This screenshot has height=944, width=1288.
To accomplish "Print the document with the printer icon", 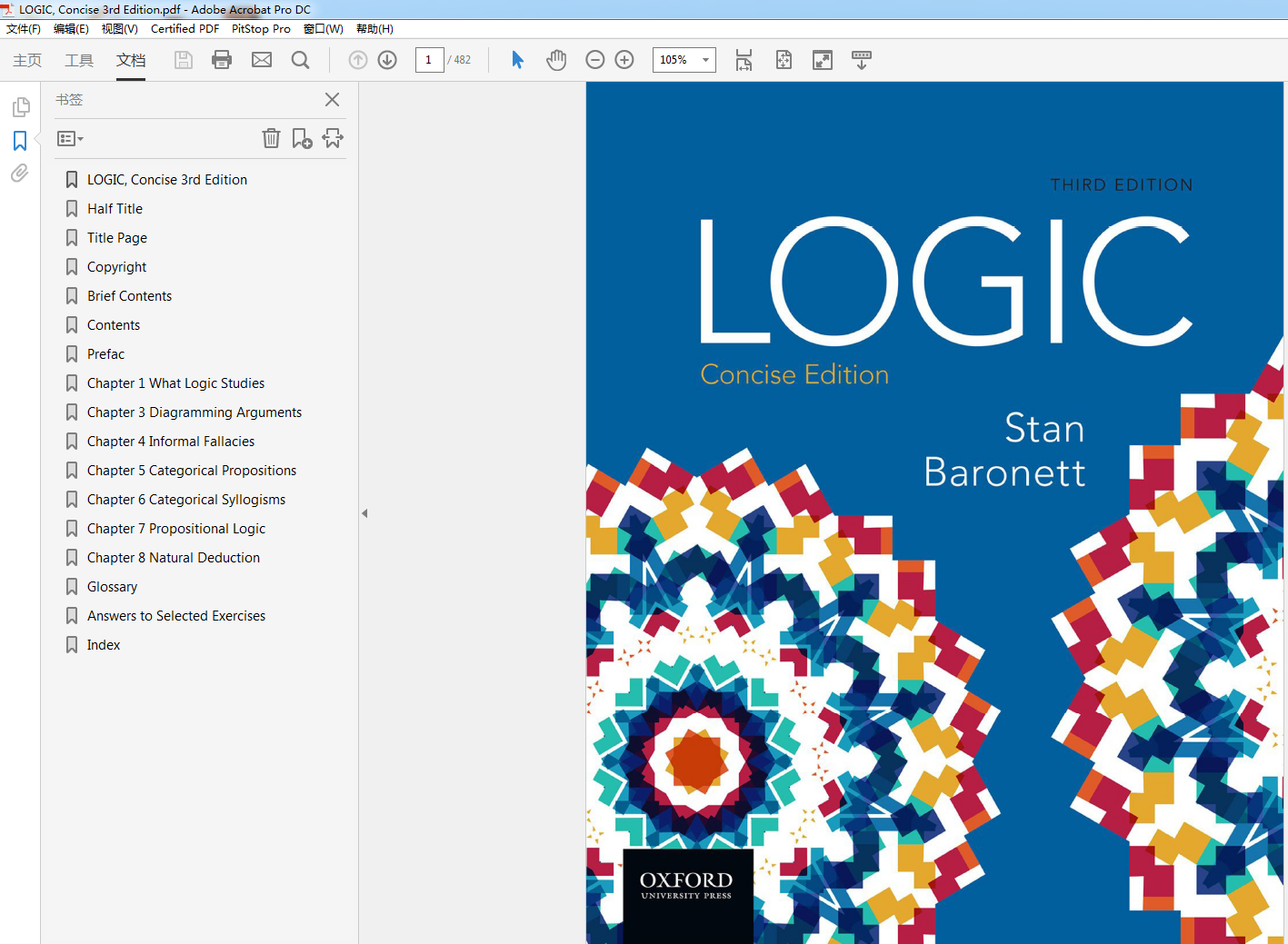I will pos(222,60).
